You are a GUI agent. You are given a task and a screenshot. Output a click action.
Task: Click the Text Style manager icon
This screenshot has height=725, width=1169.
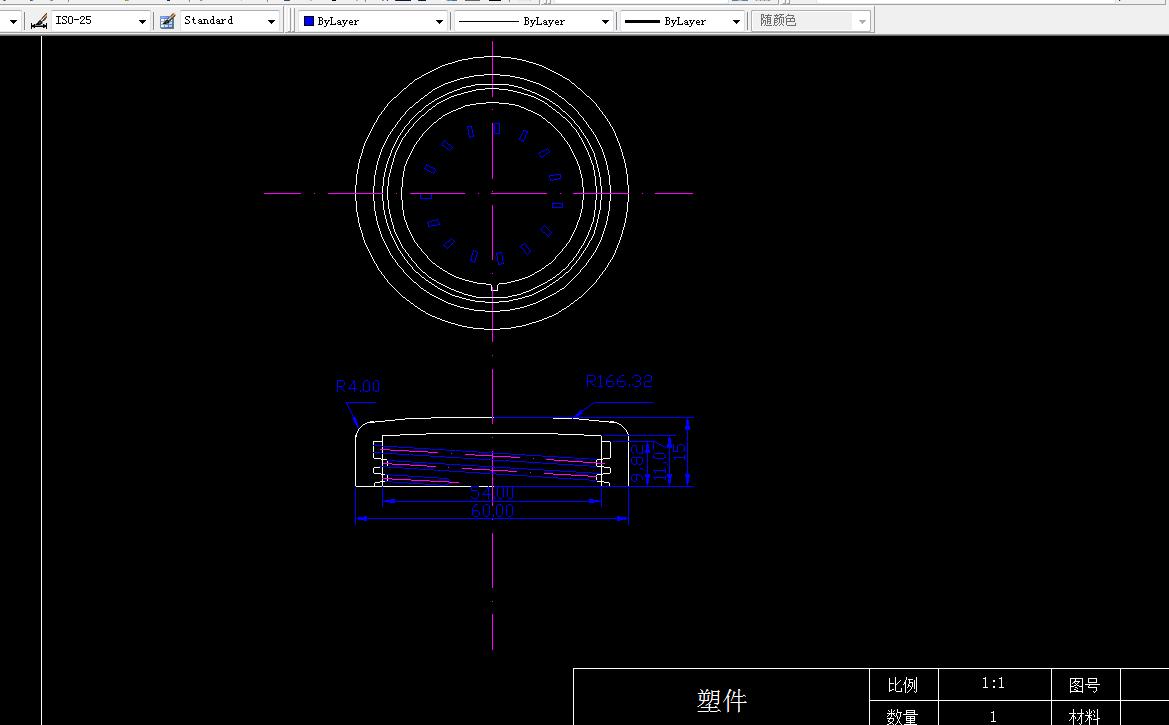click(166, 19)
